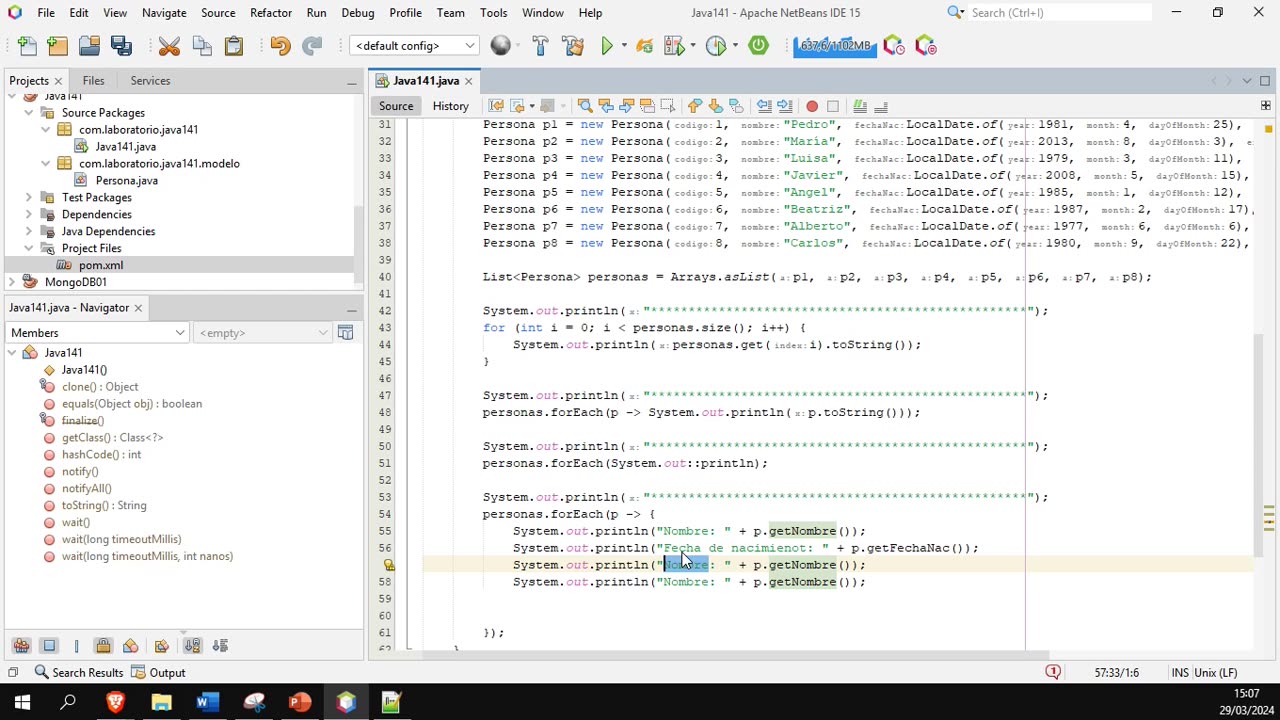Run the project with green play icon
Screen dimensions: 1280x720
tap(607, 46)
